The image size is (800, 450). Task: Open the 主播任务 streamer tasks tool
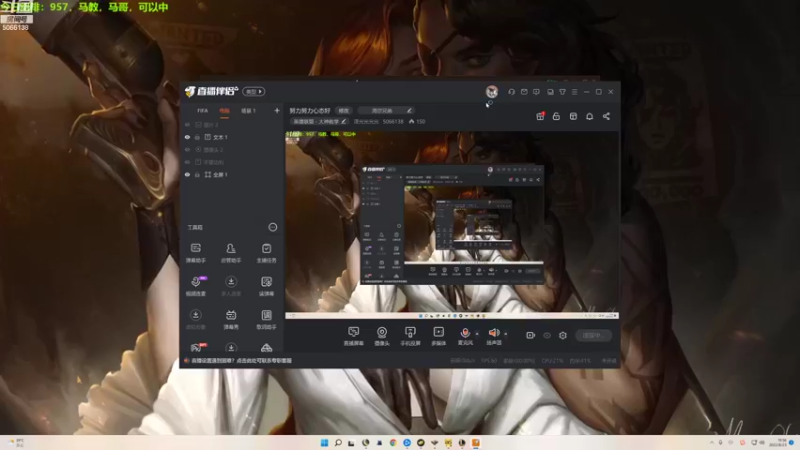(266, 253)
